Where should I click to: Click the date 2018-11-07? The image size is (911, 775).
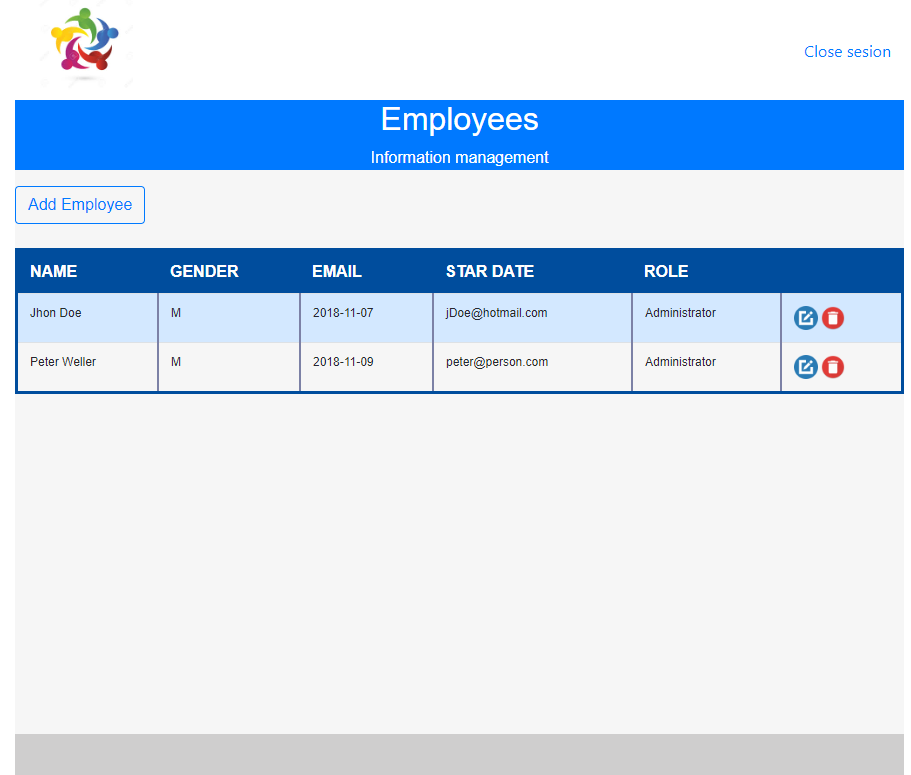[x=343, y=313]
